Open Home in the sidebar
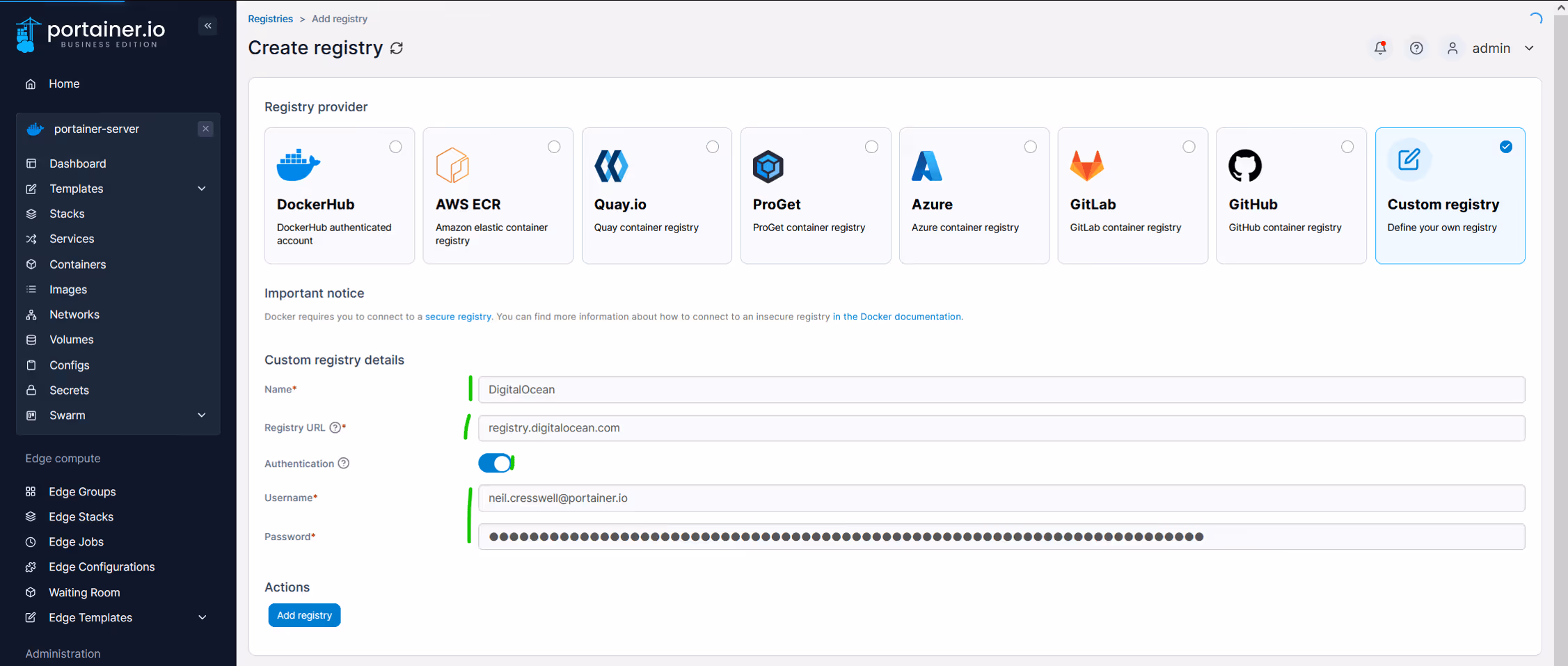 64,84
